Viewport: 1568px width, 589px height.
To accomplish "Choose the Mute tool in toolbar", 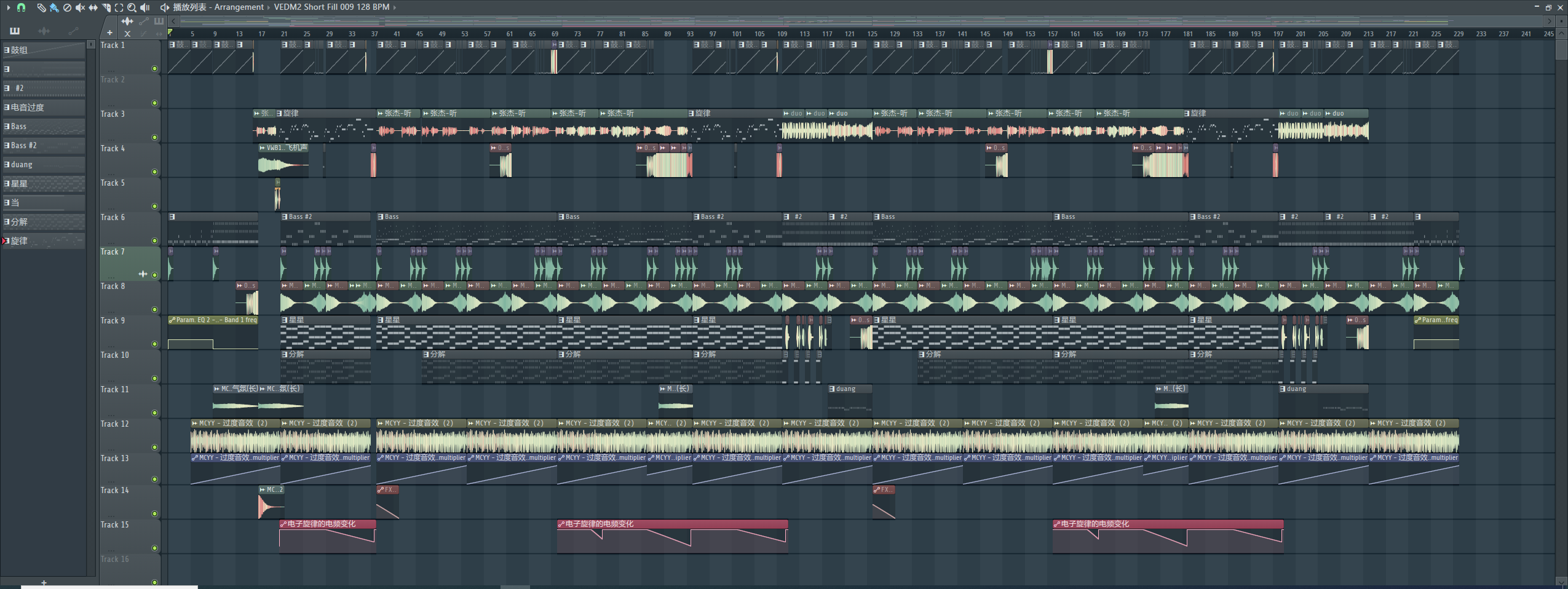I will point(80,7).
